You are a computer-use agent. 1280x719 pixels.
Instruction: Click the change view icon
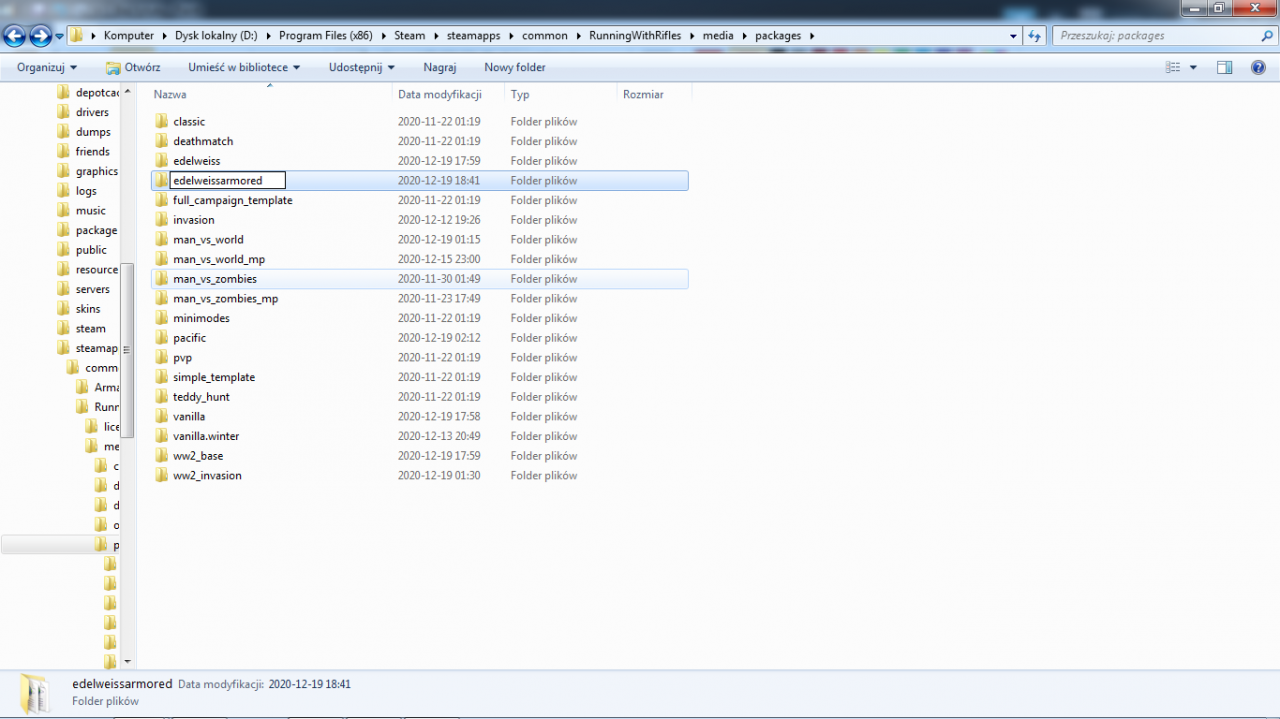[1173, 67]
